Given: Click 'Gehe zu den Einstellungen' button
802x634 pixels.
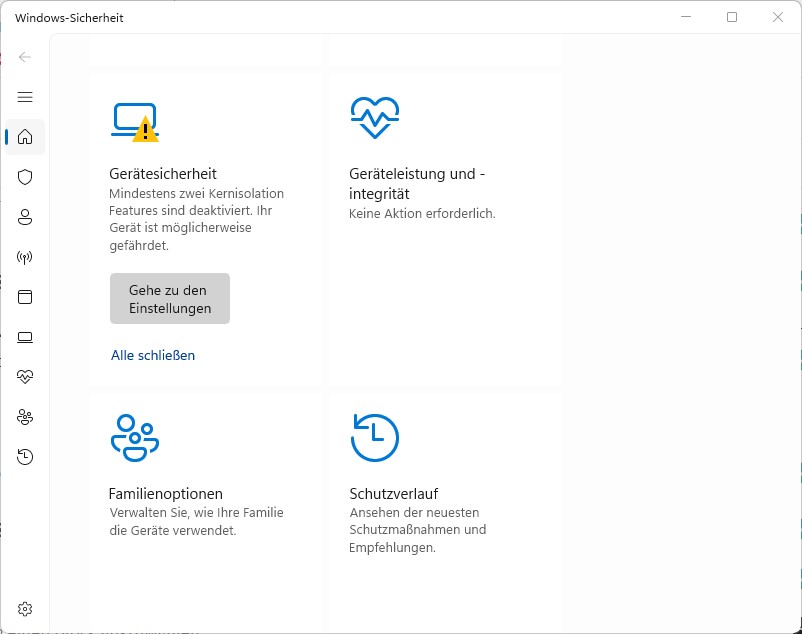Looking at the screenshot, I should coord(170,299).
